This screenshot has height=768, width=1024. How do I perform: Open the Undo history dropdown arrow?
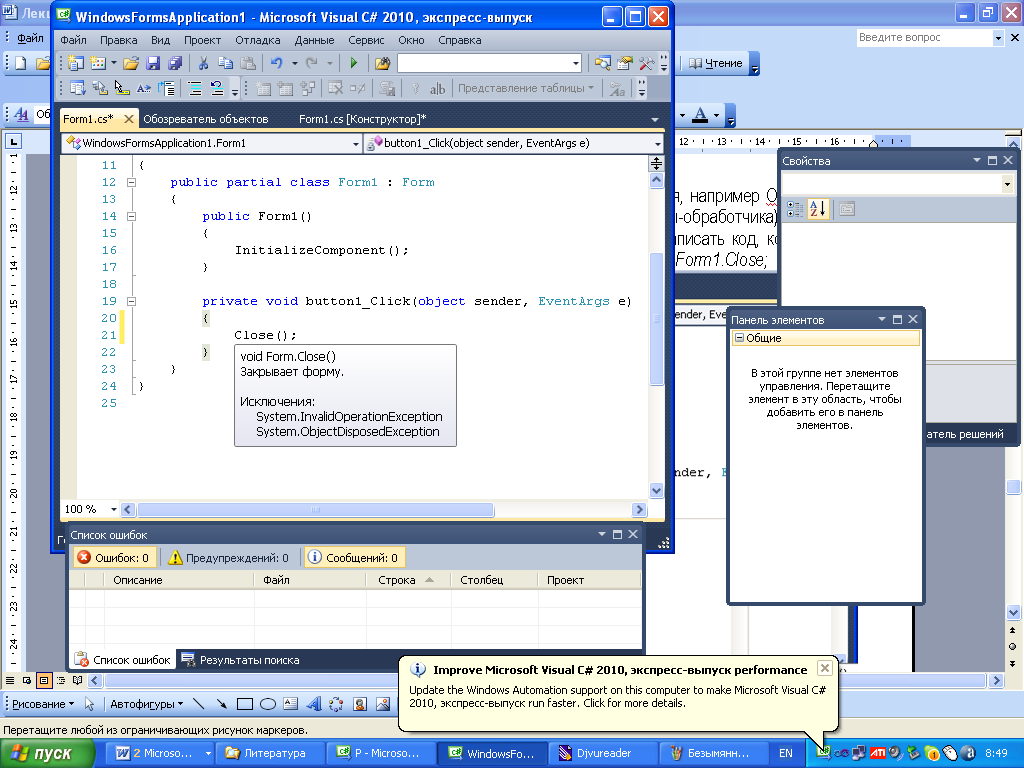point(295,63)
